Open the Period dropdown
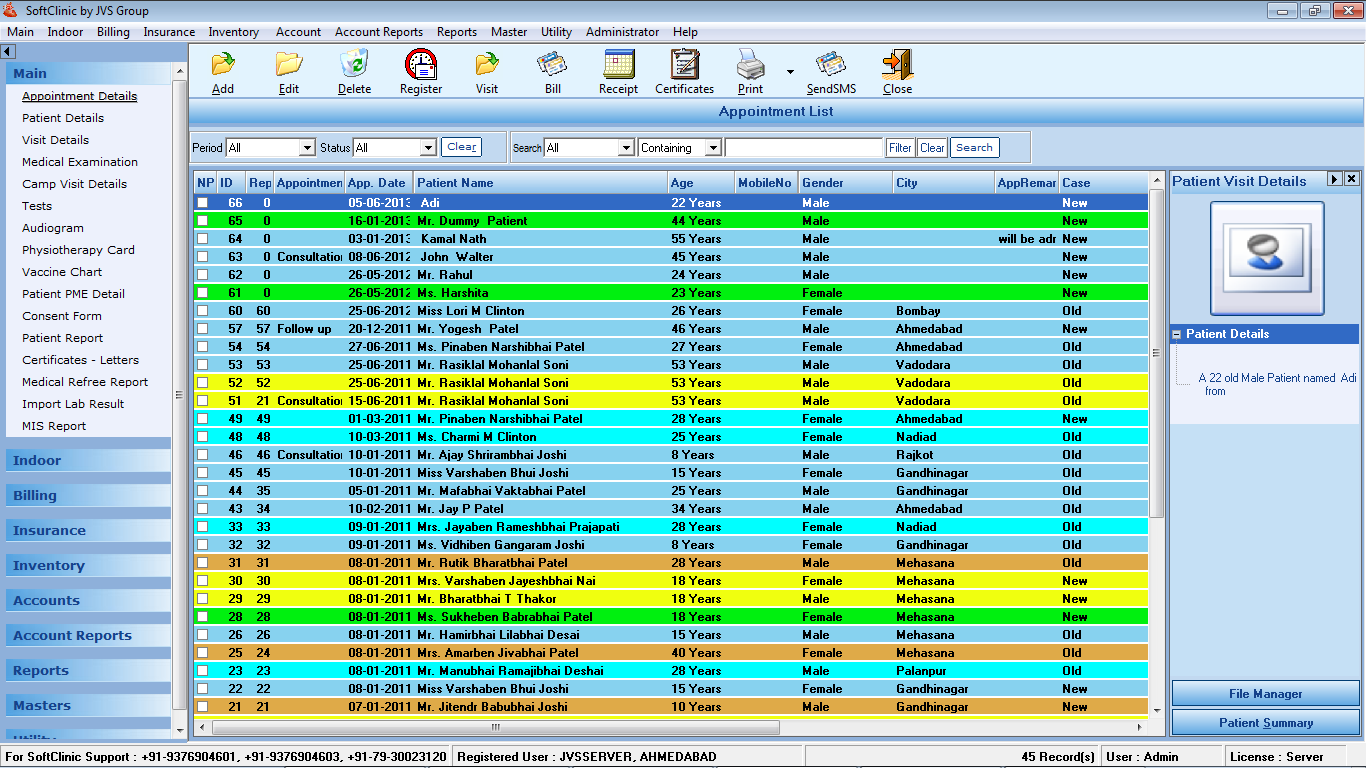 [x=307, y=148]
